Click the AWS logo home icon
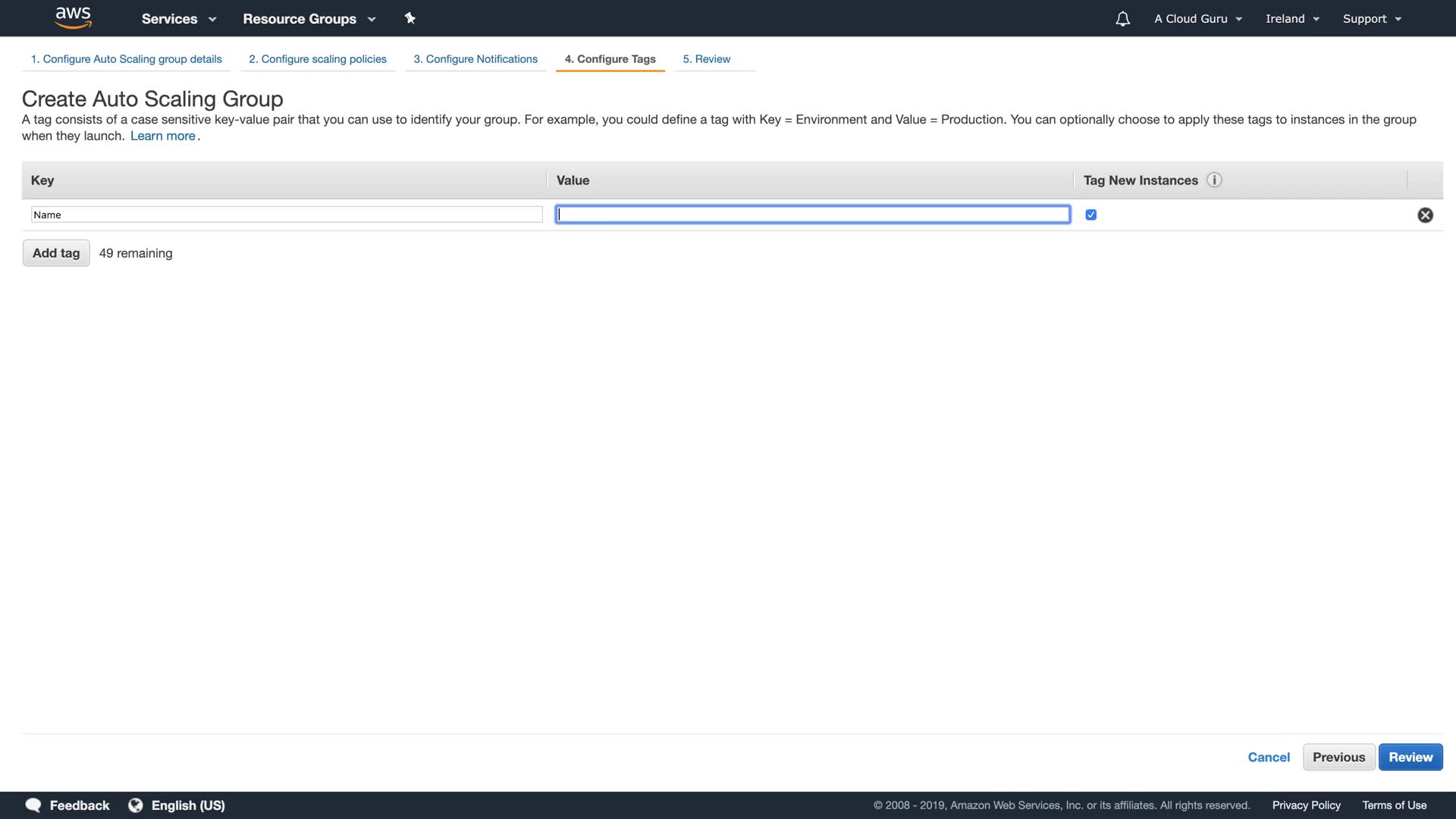The height and width of the screenshot is (819, 1456). click(73, 17)
